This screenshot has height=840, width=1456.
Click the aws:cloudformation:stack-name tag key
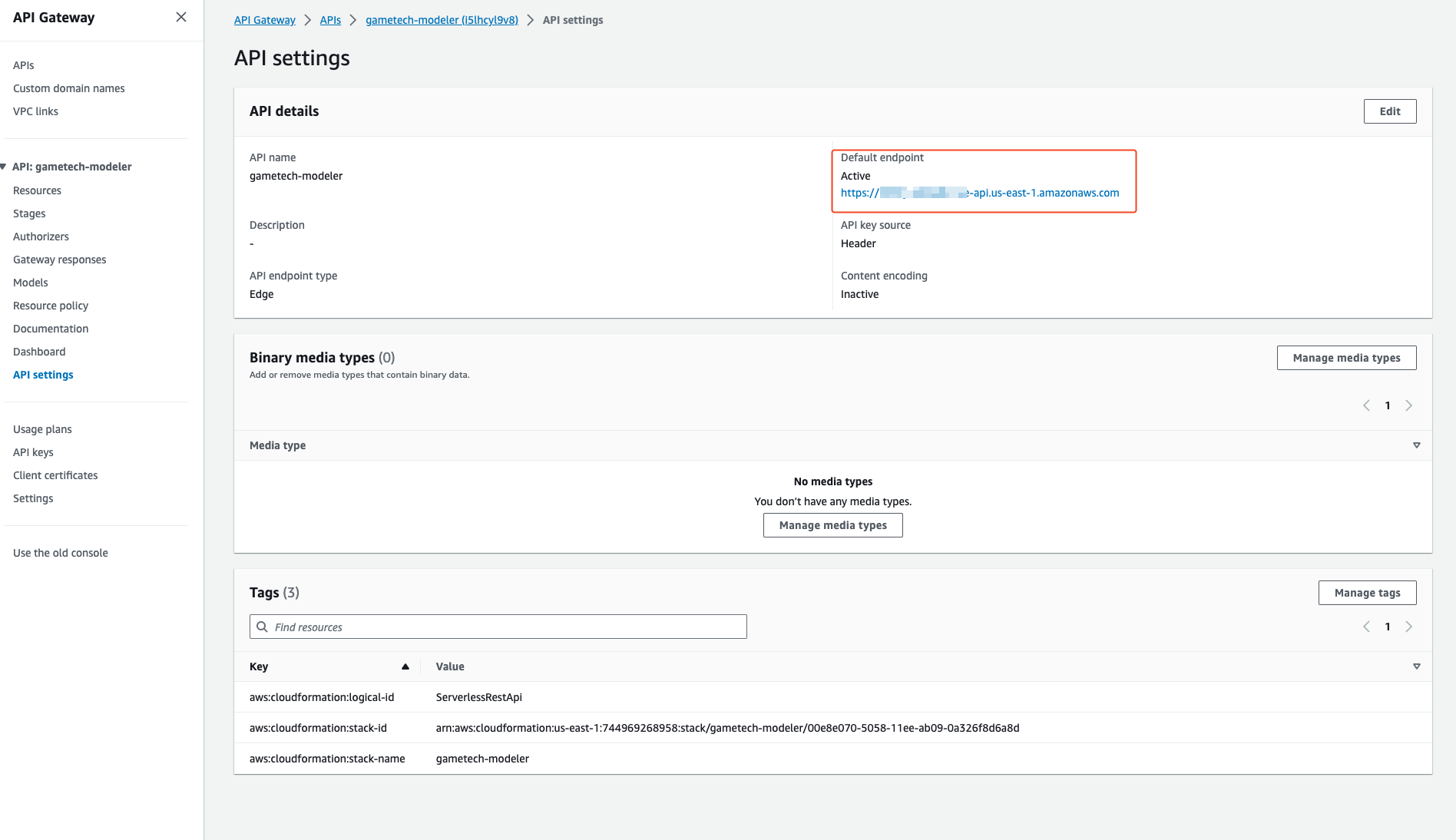point(327,759)
